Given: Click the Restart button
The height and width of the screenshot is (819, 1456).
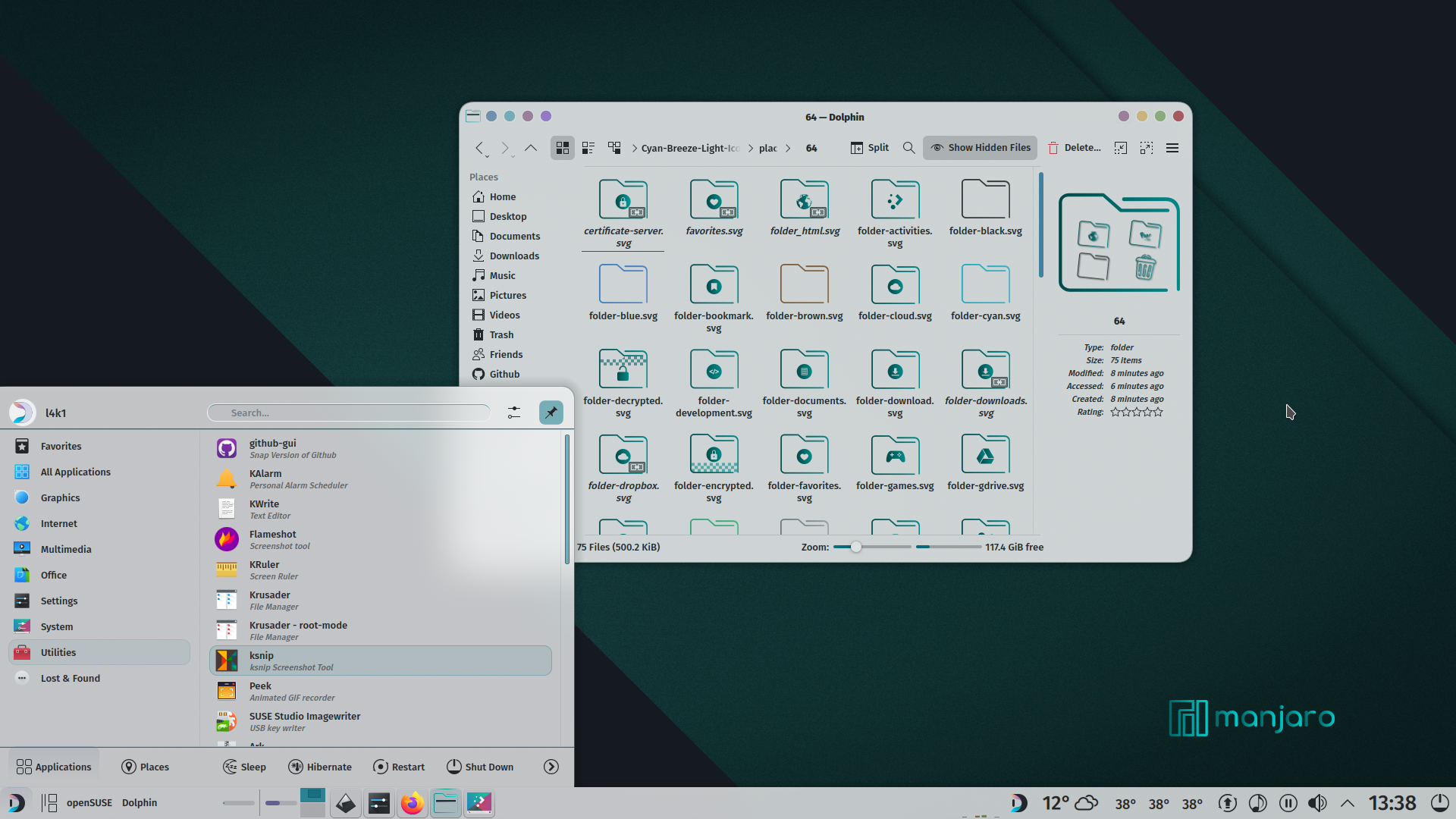Looking at the screenshot, I should pos(399,767).
